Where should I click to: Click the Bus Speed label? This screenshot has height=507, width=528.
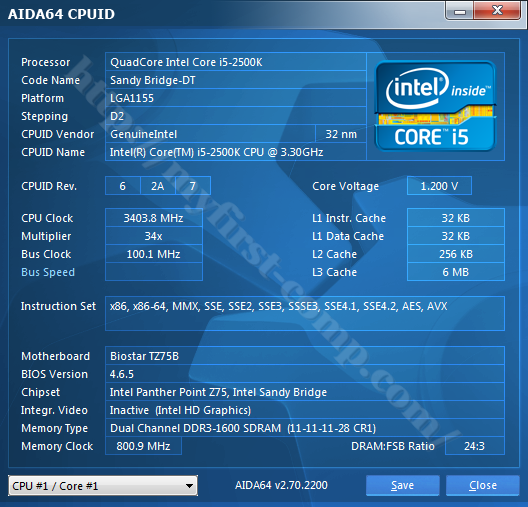point(48,272)
